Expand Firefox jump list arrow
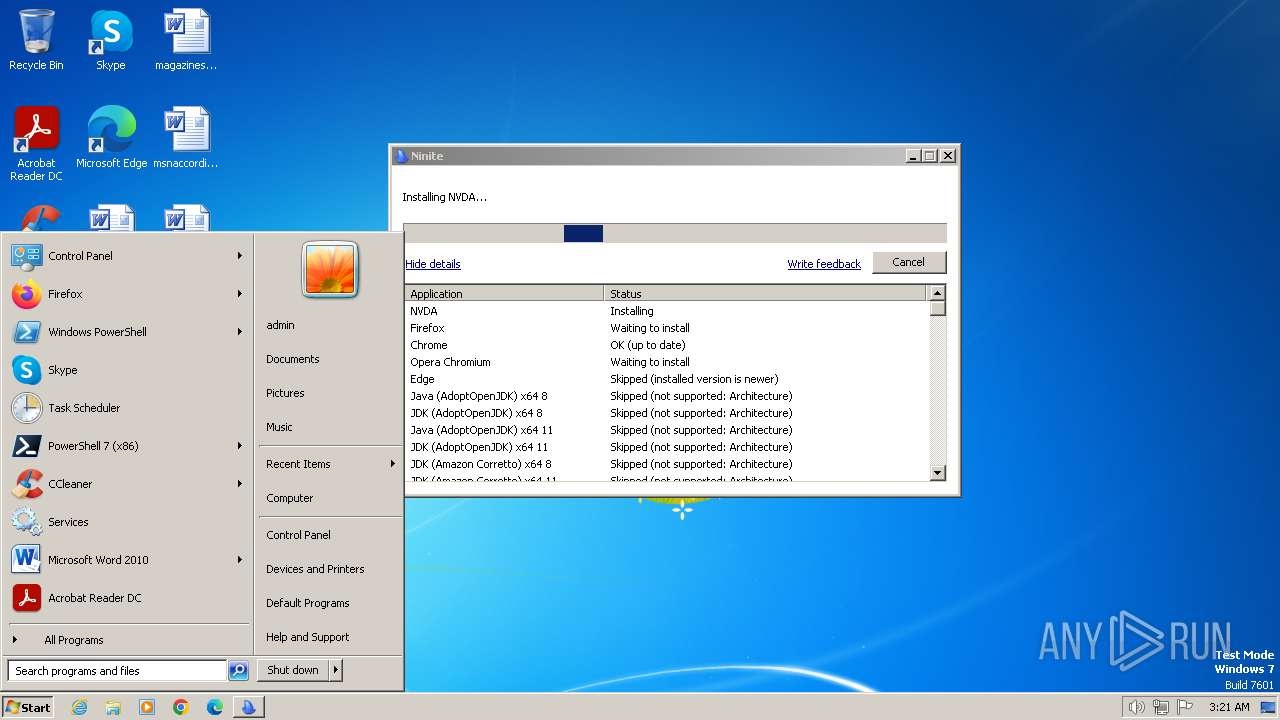This screenshot has width=1280, height=720. [x=240, y=294]
